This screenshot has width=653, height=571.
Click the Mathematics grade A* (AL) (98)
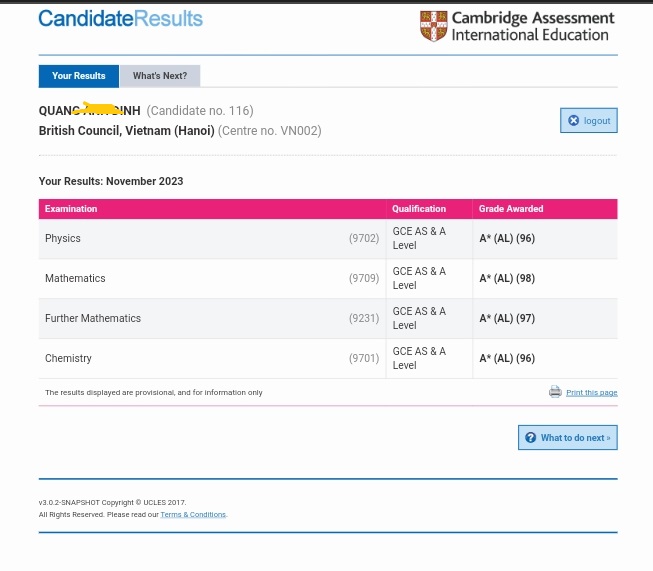click(x=507, y=279)
